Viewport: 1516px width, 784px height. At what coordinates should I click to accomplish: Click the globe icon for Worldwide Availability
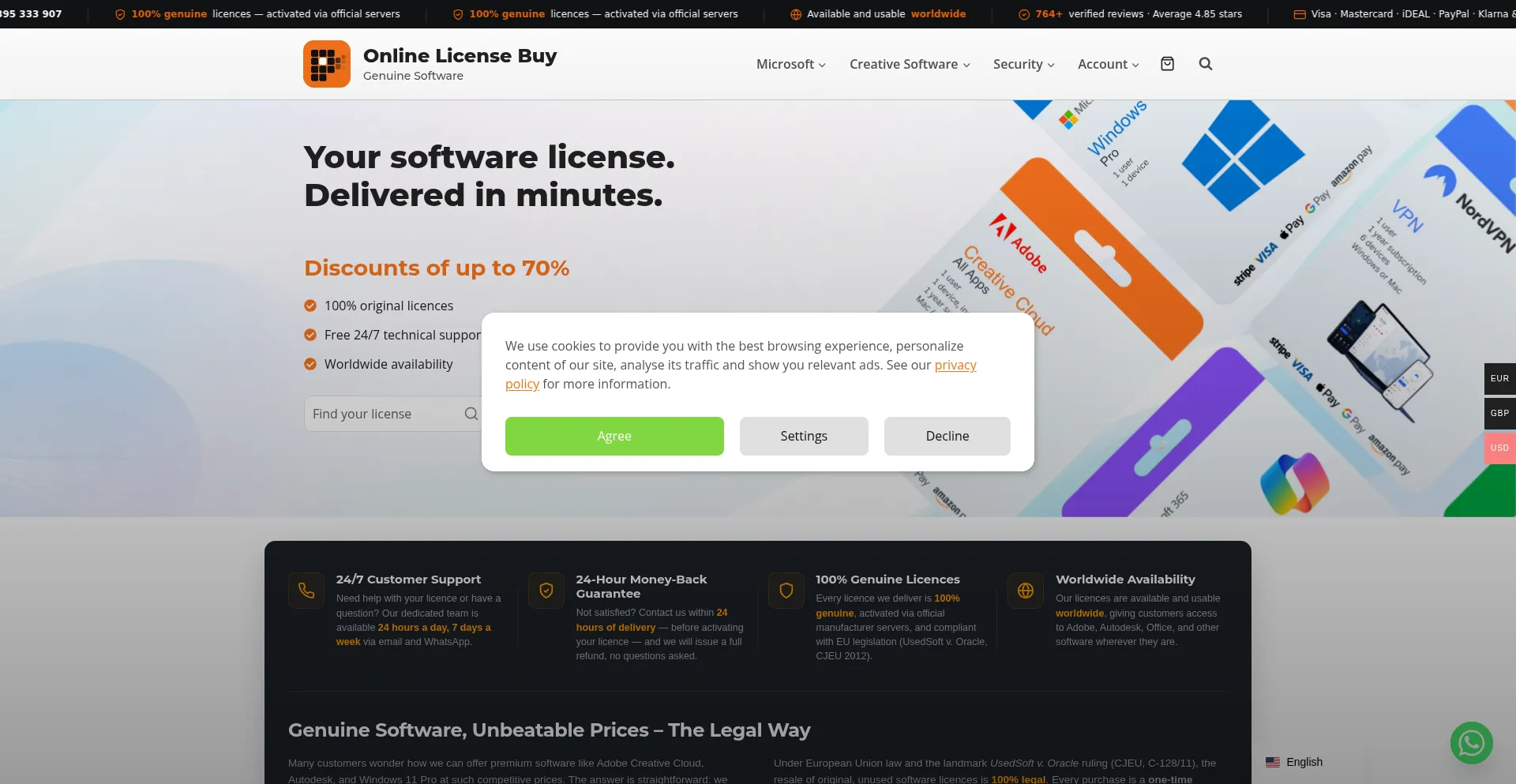click(x=1026, y=591)
